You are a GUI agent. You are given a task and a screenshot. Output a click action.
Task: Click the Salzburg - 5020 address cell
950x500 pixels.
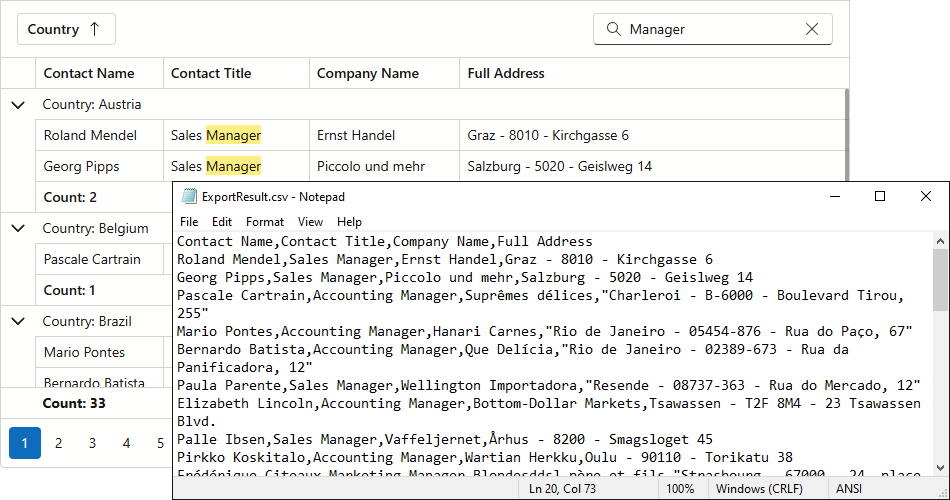[x=652, y=166]
